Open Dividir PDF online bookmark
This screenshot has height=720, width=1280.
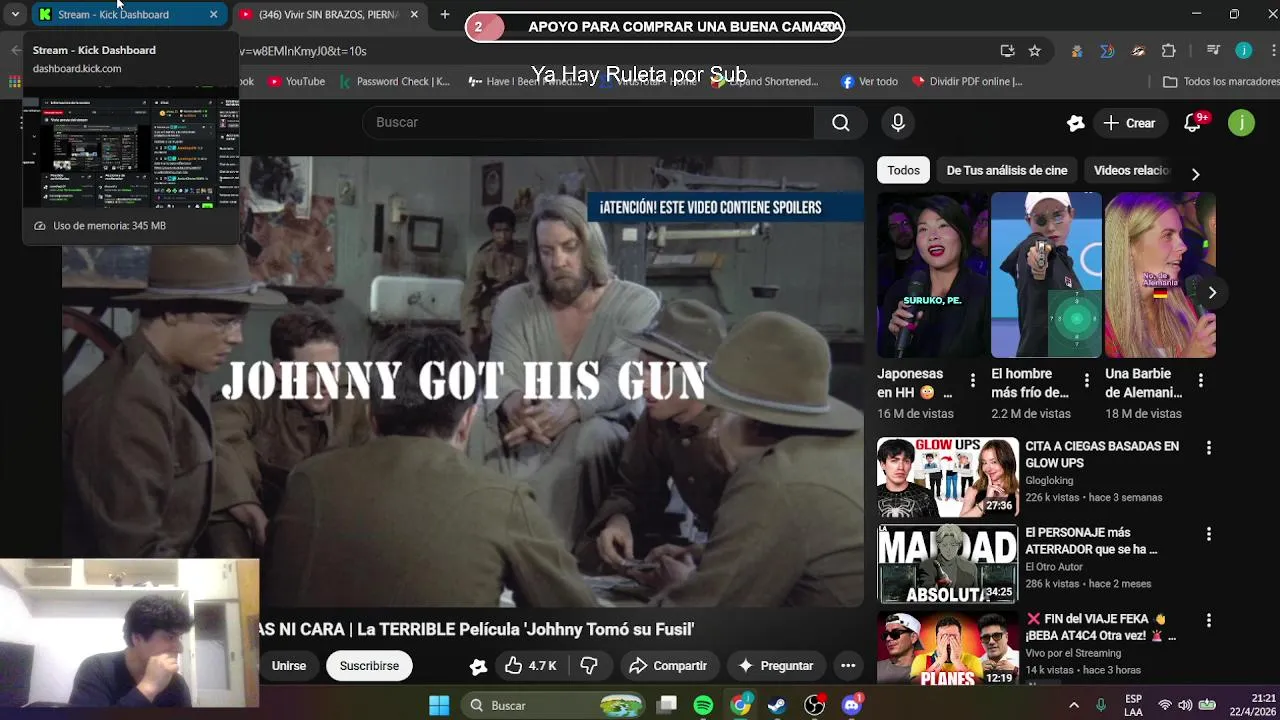pos(966,81)
